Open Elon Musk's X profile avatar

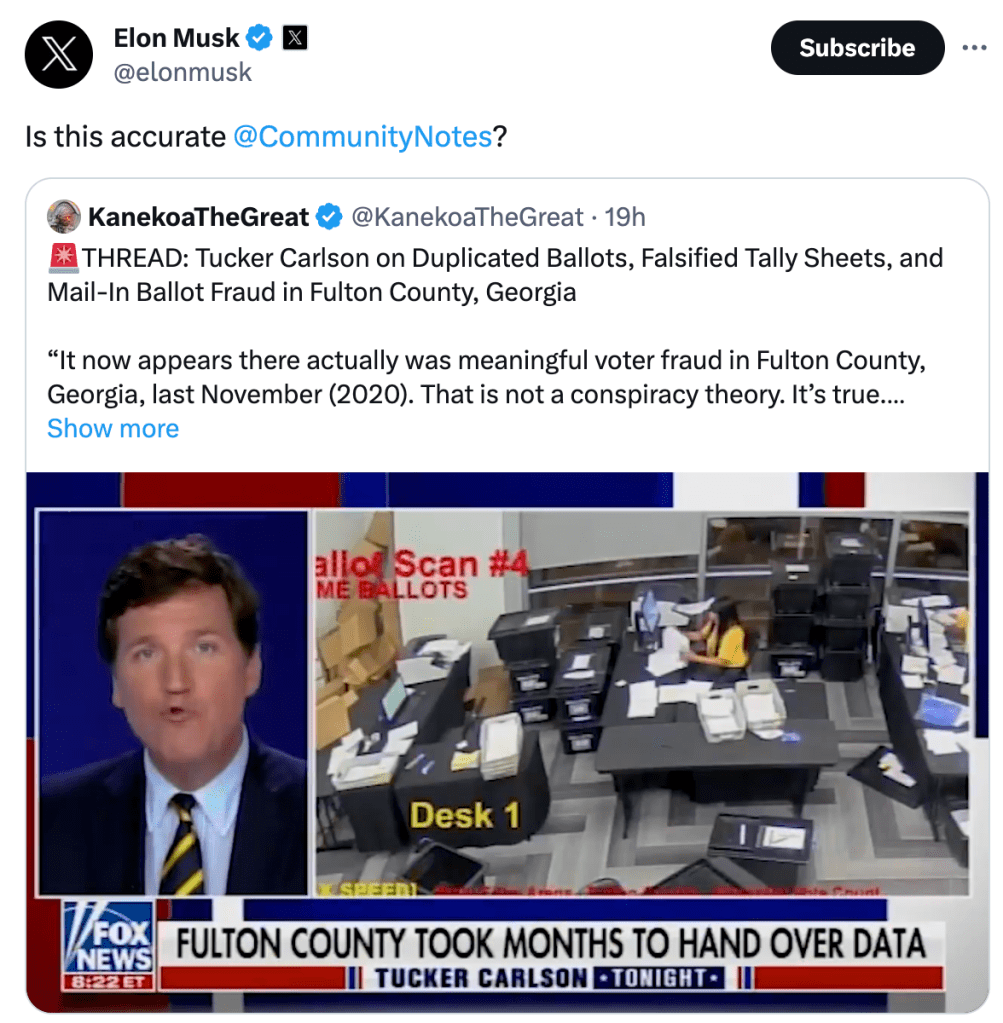click(59, 54)
